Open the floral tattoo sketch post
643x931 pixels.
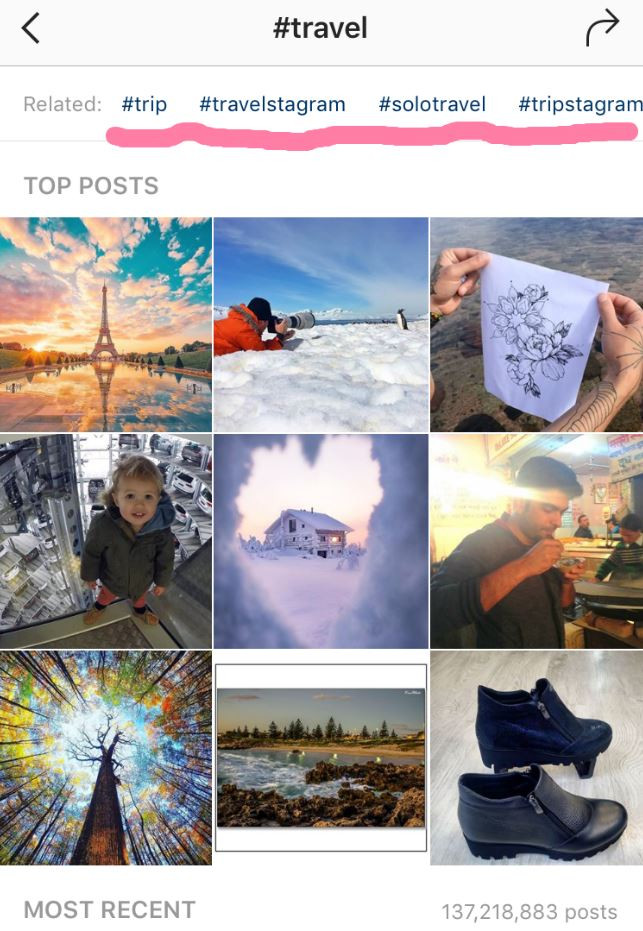(x=537, y=324)
